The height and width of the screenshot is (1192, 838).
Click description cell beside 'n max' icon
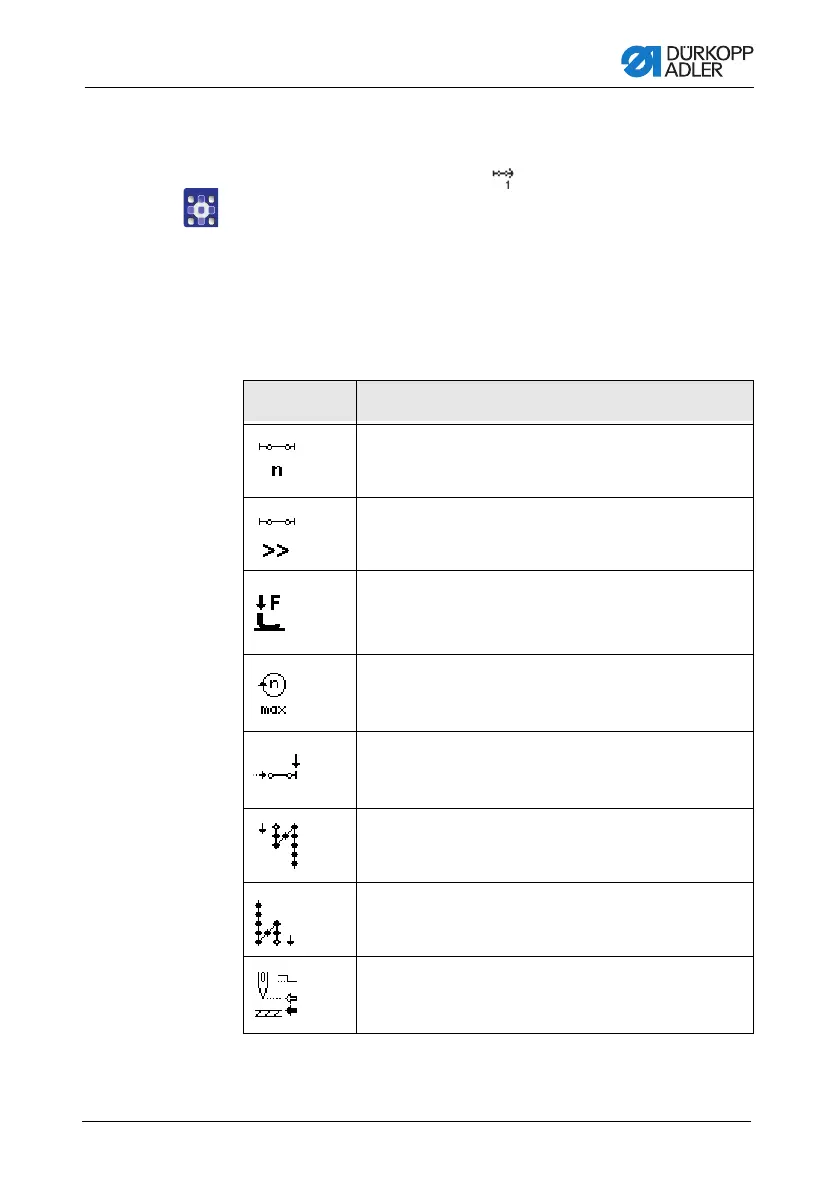point(554,693)
